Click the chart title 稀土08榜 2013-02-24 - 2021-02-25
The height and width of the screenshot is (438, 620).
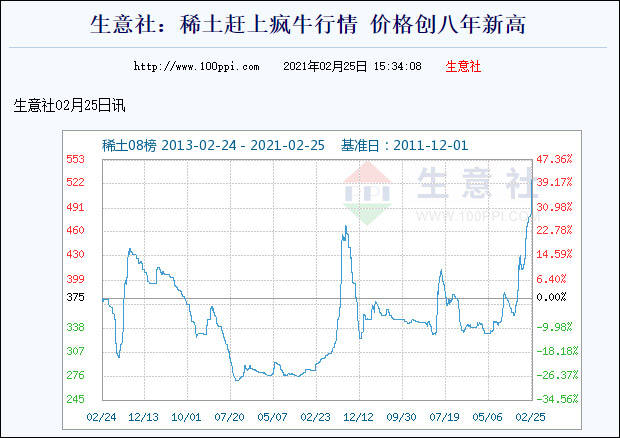213,145
